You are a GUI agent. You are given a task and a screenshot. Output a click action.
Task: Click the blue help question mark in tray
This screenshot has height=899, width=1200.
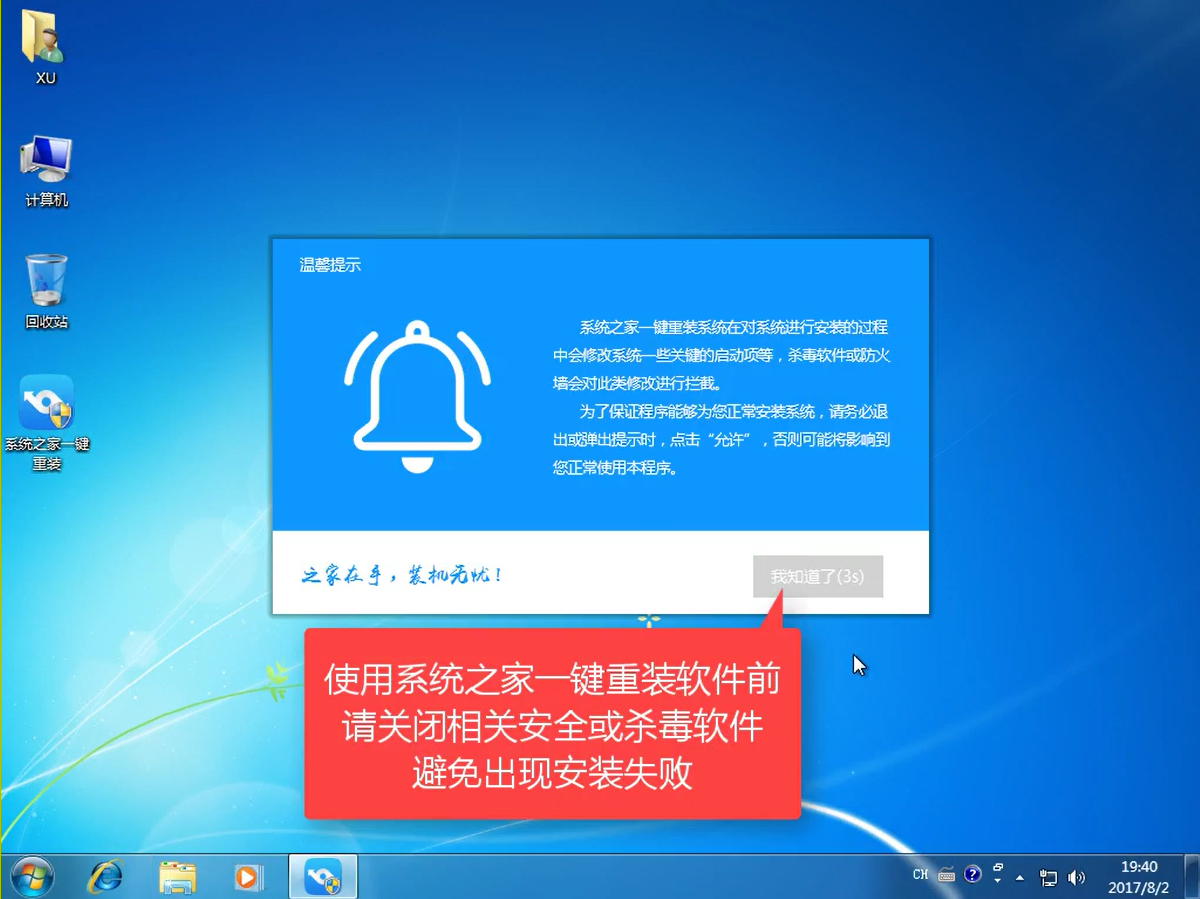pyautogui.click(x=971, y=874)
